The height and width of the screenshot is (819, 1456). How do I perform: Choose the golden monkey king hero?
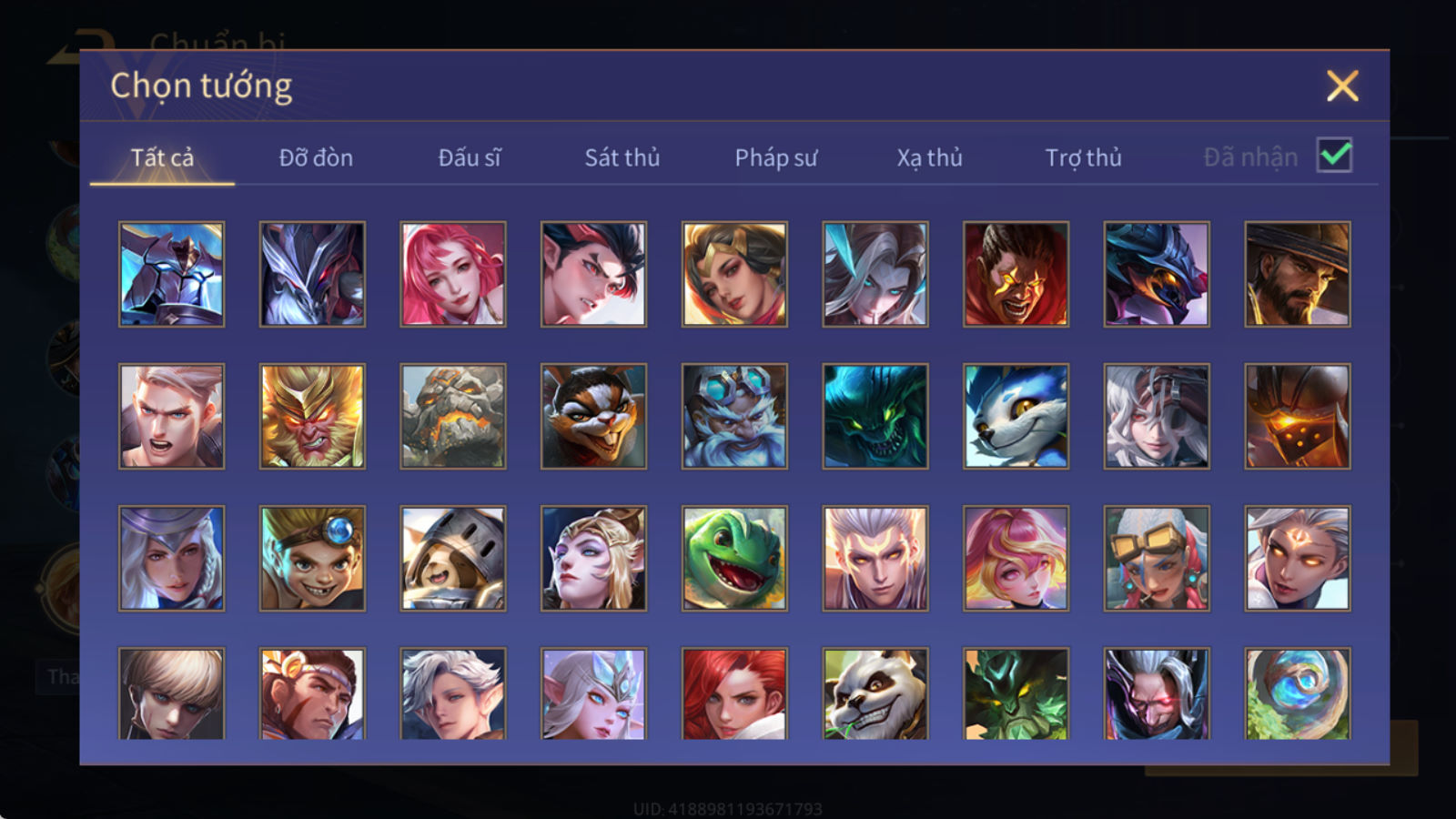point(312,416)
